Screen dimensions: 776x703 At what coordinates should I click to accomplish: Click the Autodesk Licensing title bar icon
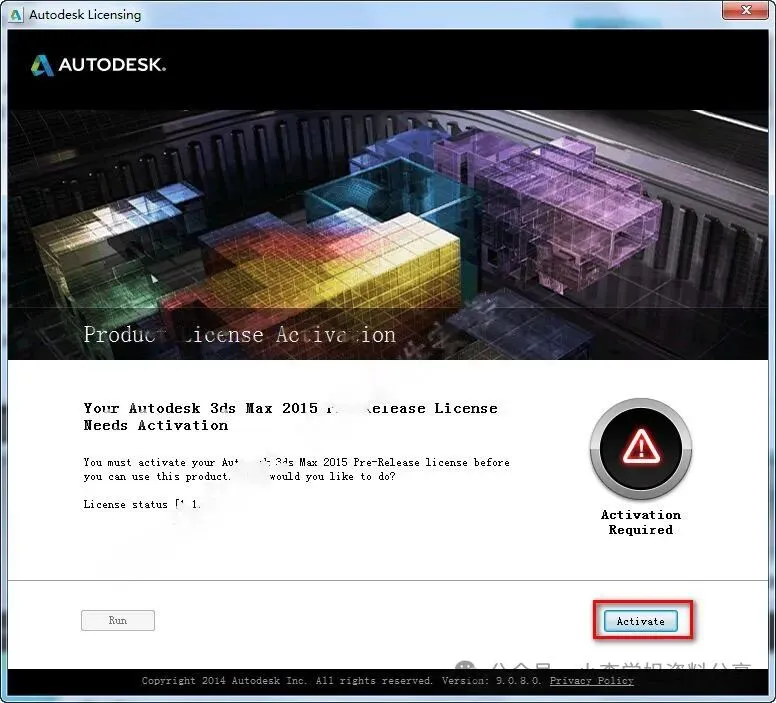coord(15,15)
